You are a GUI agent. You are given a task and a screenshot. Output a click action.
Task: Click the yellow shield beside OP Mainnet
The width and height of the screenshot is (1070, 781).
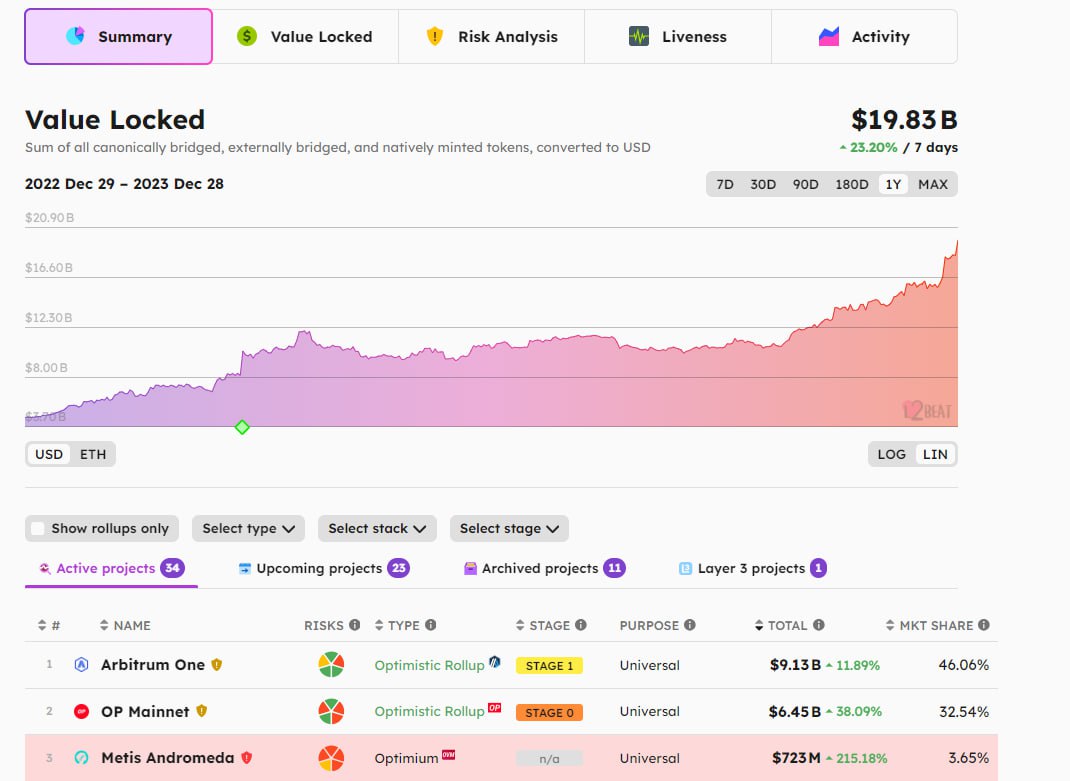click(x=201, y=711)
